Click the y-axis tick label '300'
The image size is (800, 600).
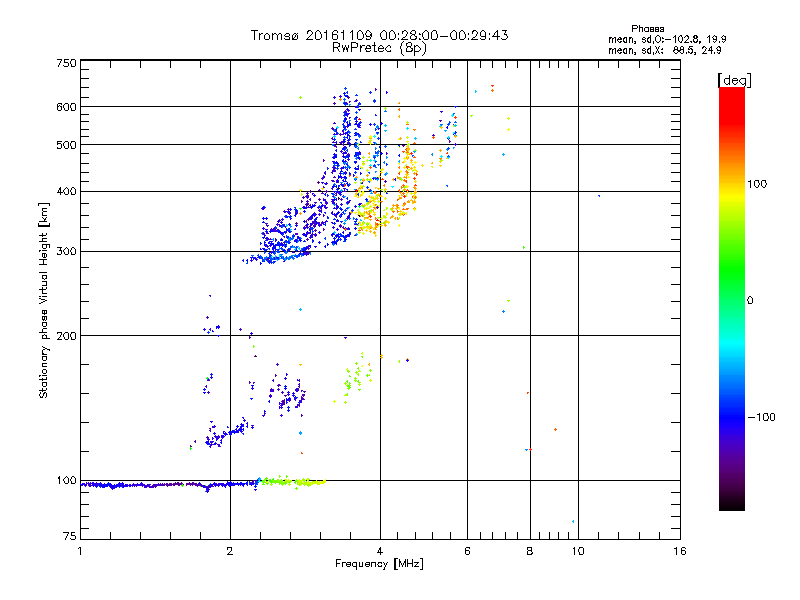(66, 252)
